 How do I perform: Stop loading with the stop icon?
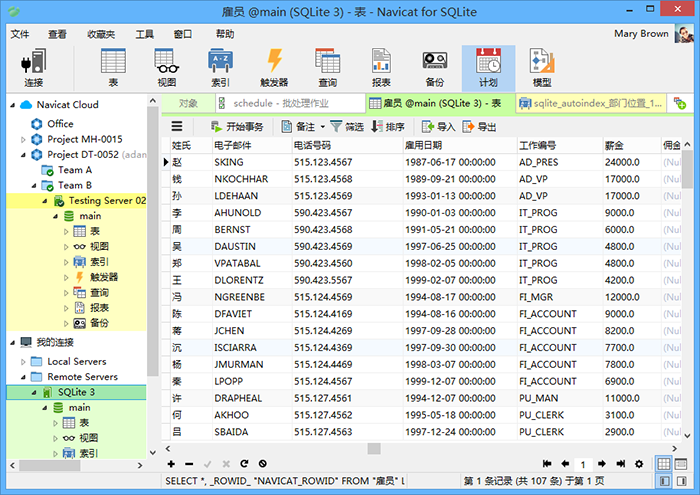coord(262,464)
